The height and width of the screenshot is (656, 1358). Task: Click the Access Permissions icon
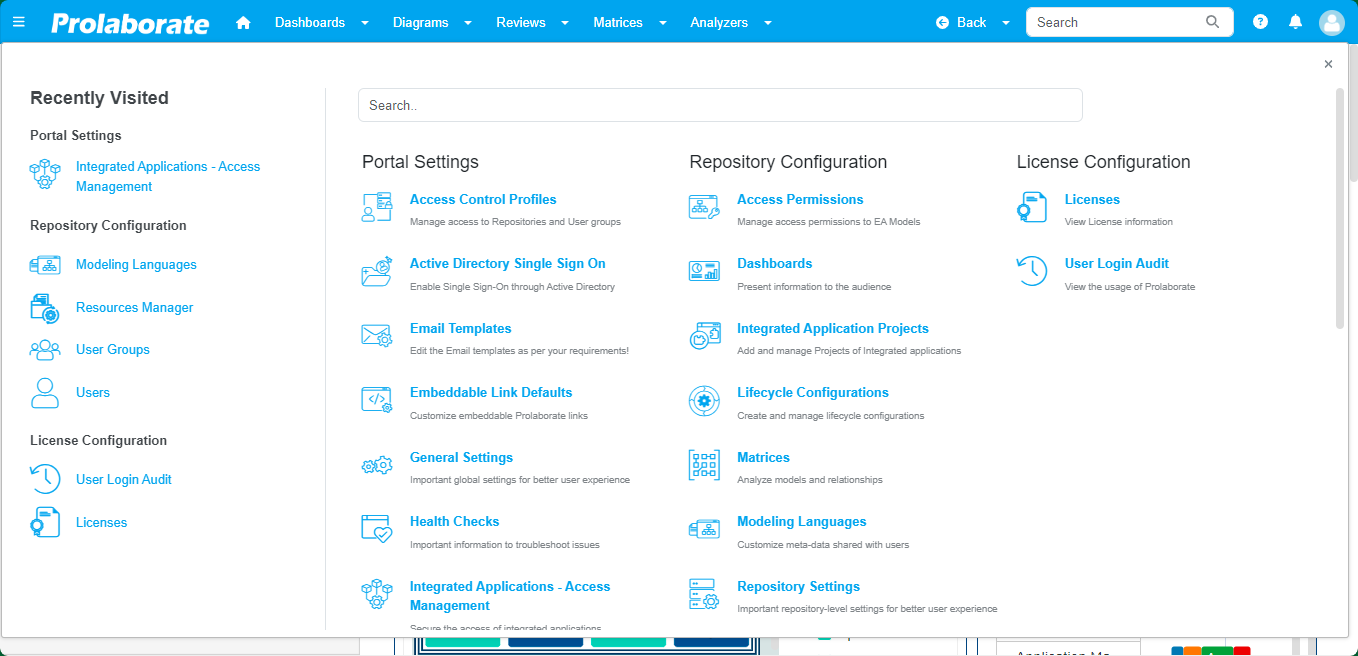click(704, 208)
